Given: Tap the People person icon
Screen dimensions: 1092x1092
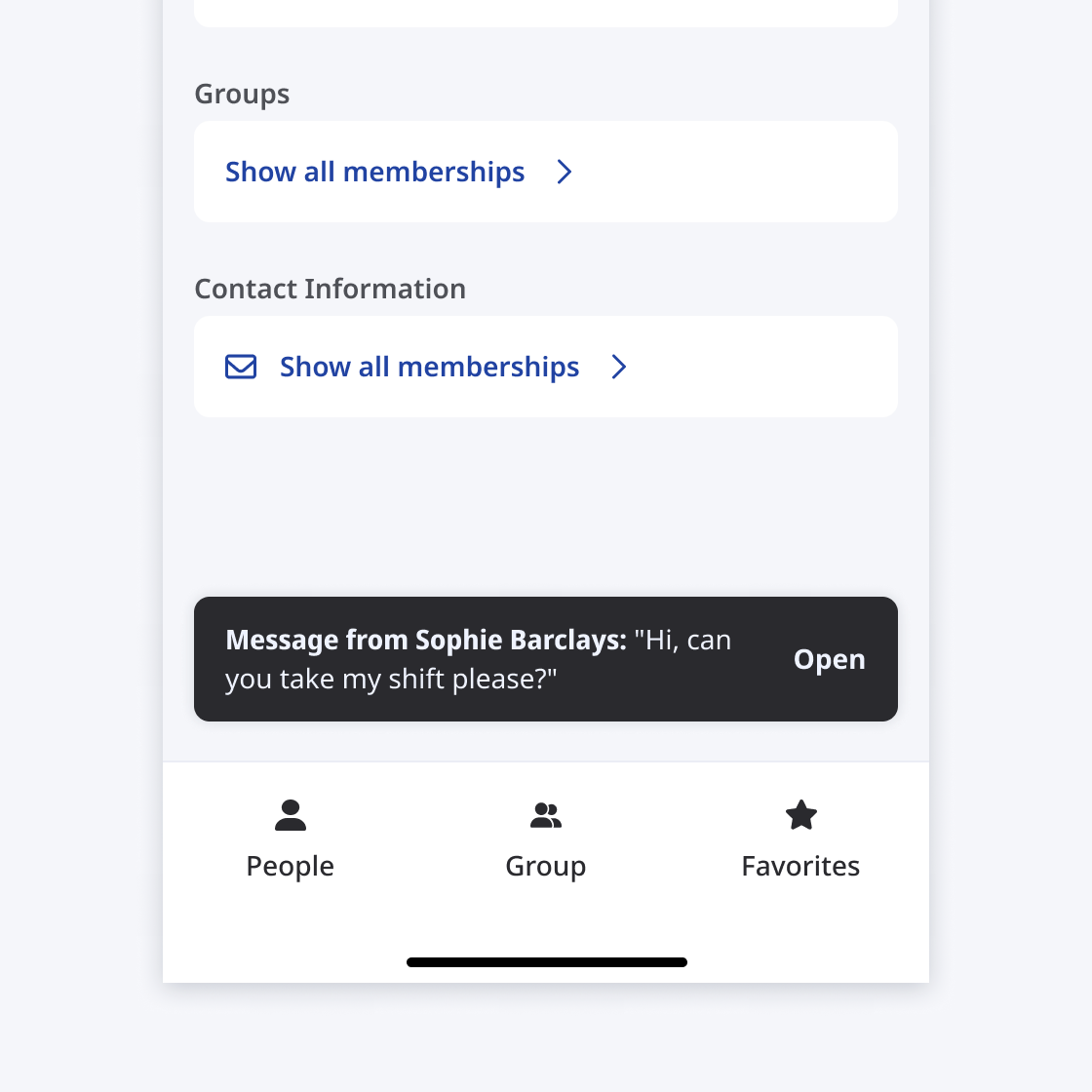Looking at the screenshot, I should coord(291,815).
